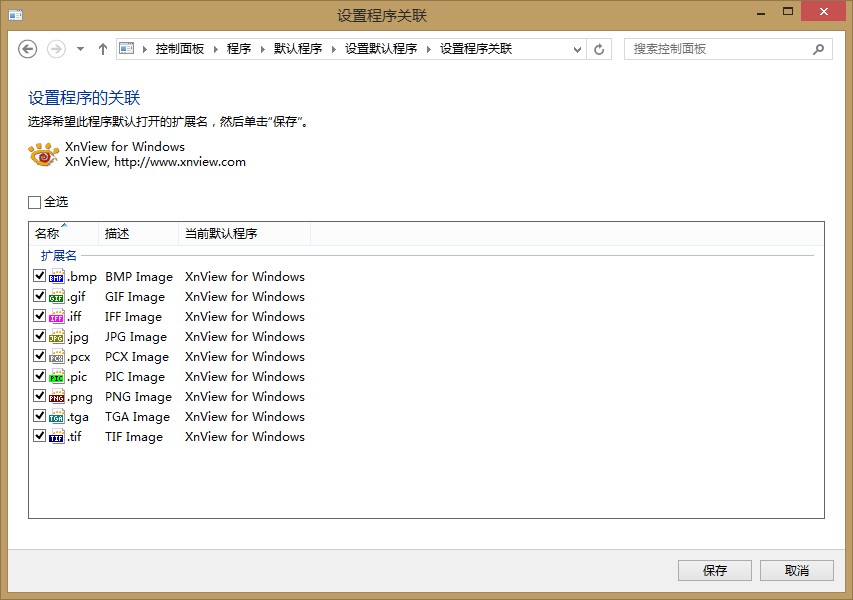Close the 设置程序关联 window
This screenshot has width=853, height=600.
[x=824, y=11]
